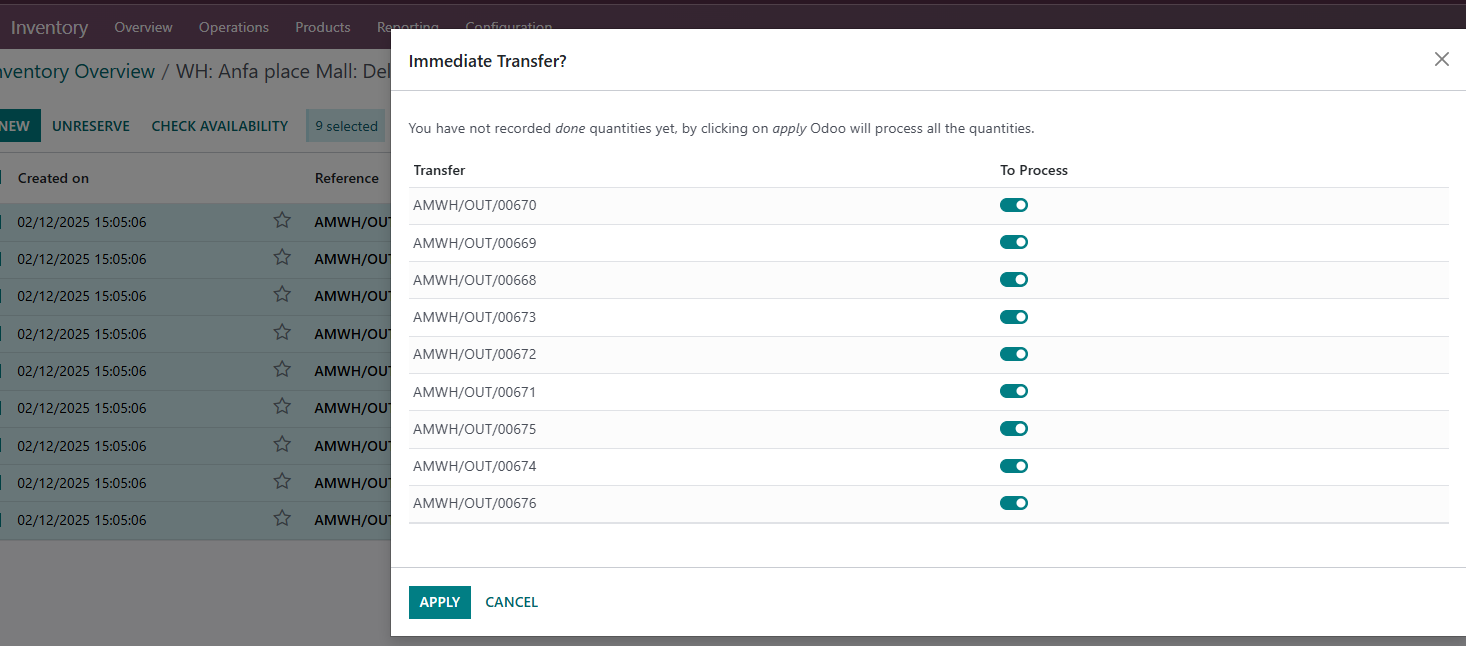Star the bottom visible transfer row

tap(281, 519)
